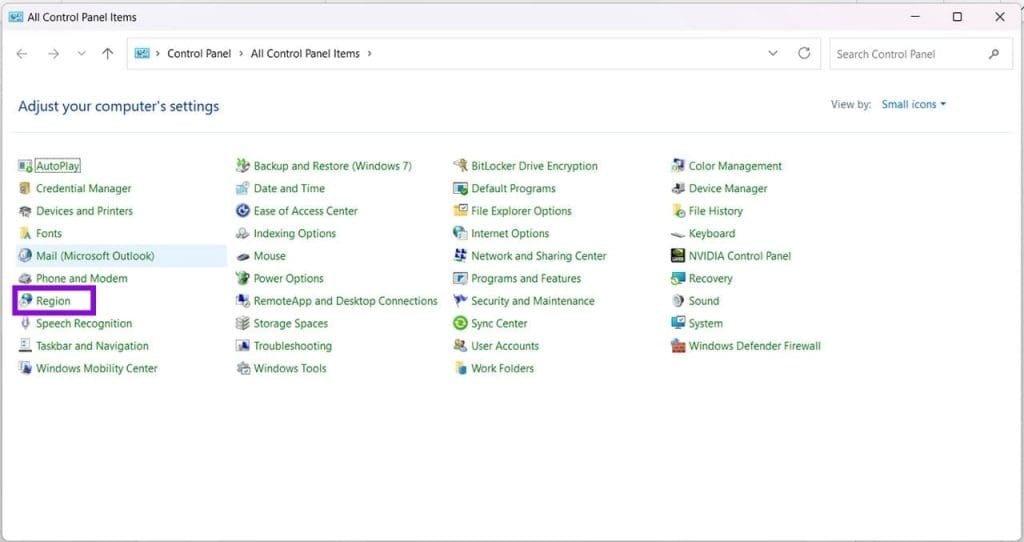
Task: Open the BitLocker Drive Encryption icon
Action: tap(460, 165)
